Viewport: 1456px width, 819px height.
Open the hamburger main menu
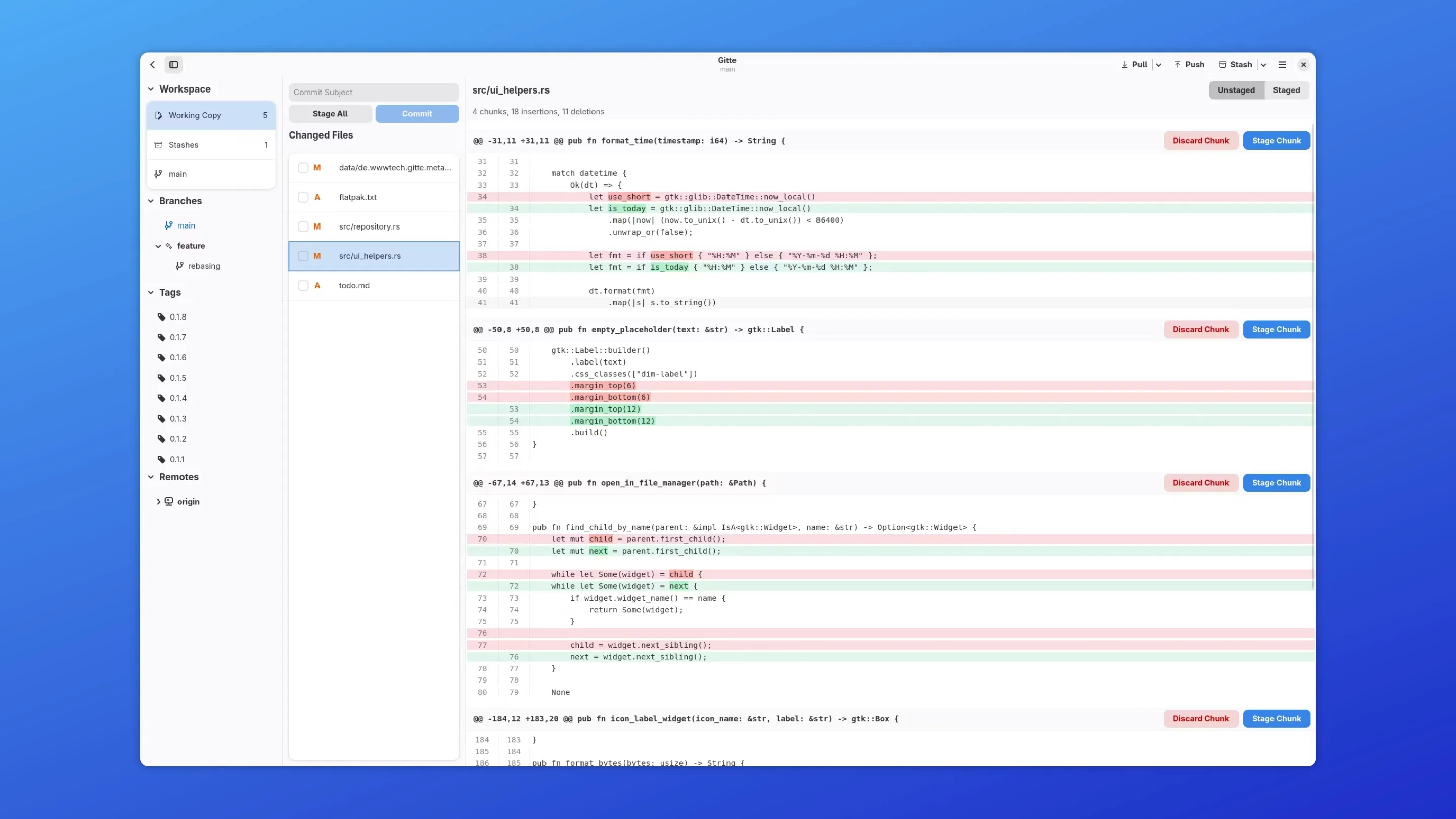[x=1282, y=64]
